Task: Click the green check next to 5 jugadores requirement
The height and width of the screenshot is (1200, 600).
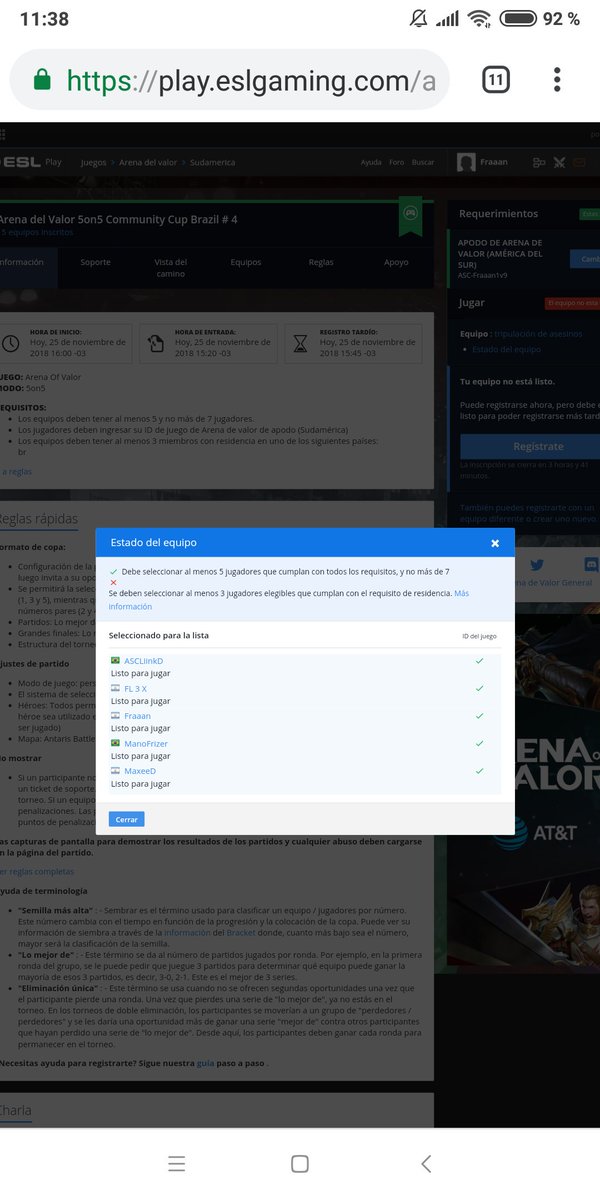Action: pos(113,571)
